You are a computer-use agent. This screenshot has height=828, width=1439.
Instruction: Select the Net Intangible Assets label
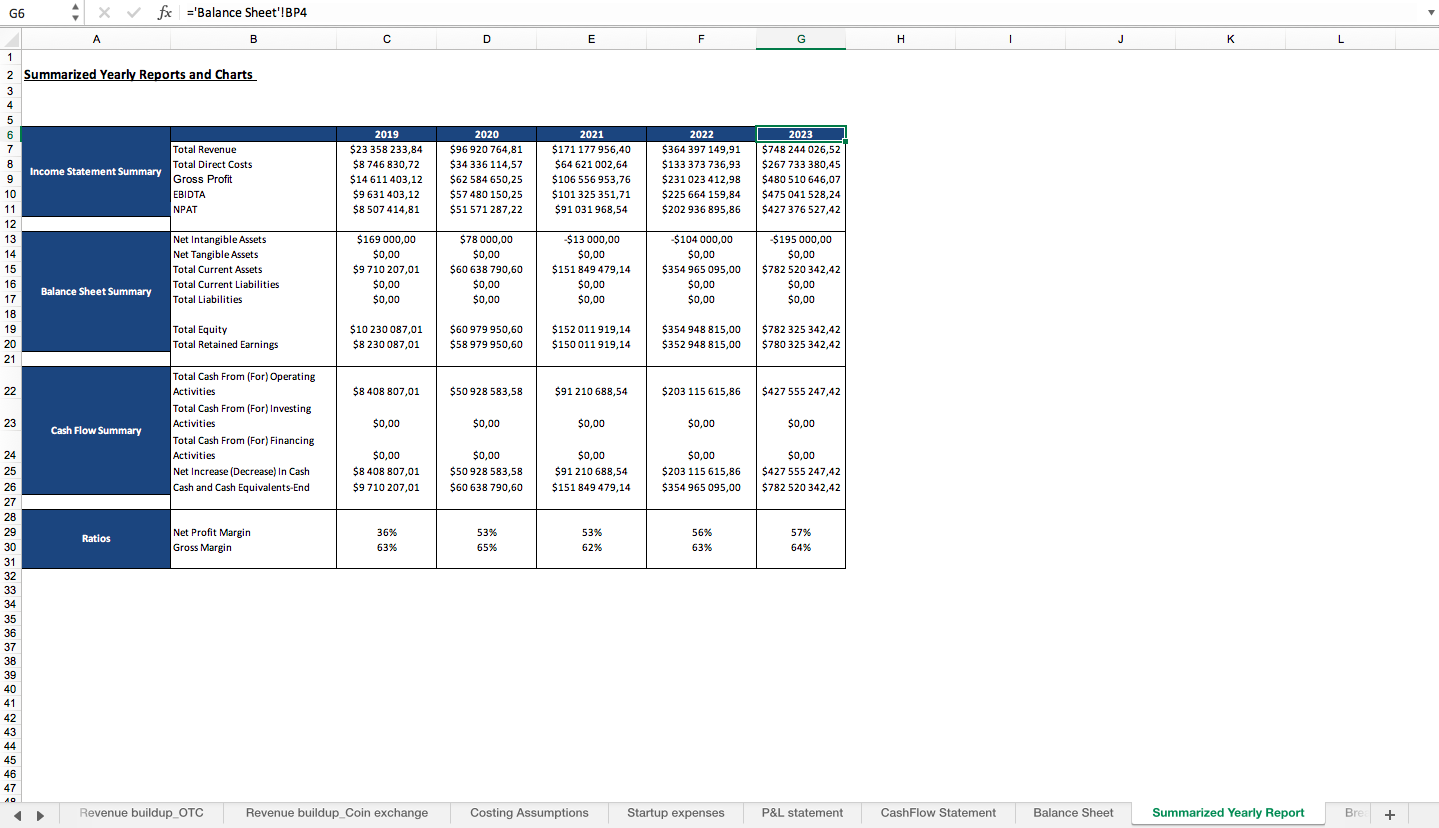[x=254, y=239]
